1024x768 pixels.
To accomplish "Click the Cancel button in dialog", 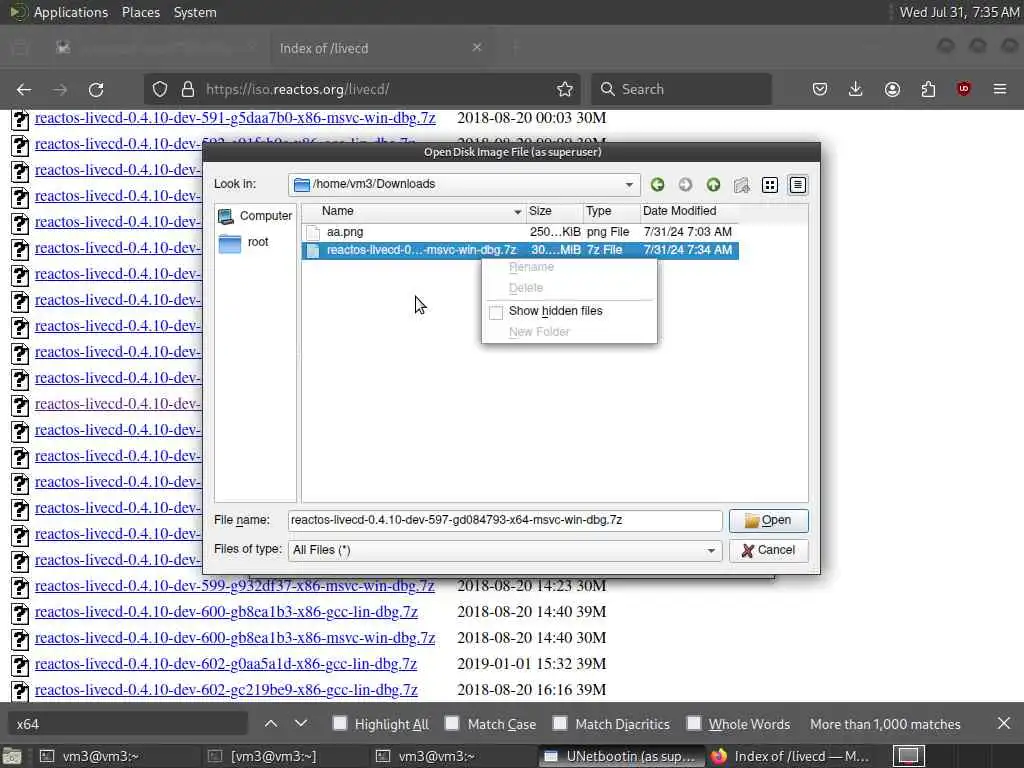I will tap(768, 551).
